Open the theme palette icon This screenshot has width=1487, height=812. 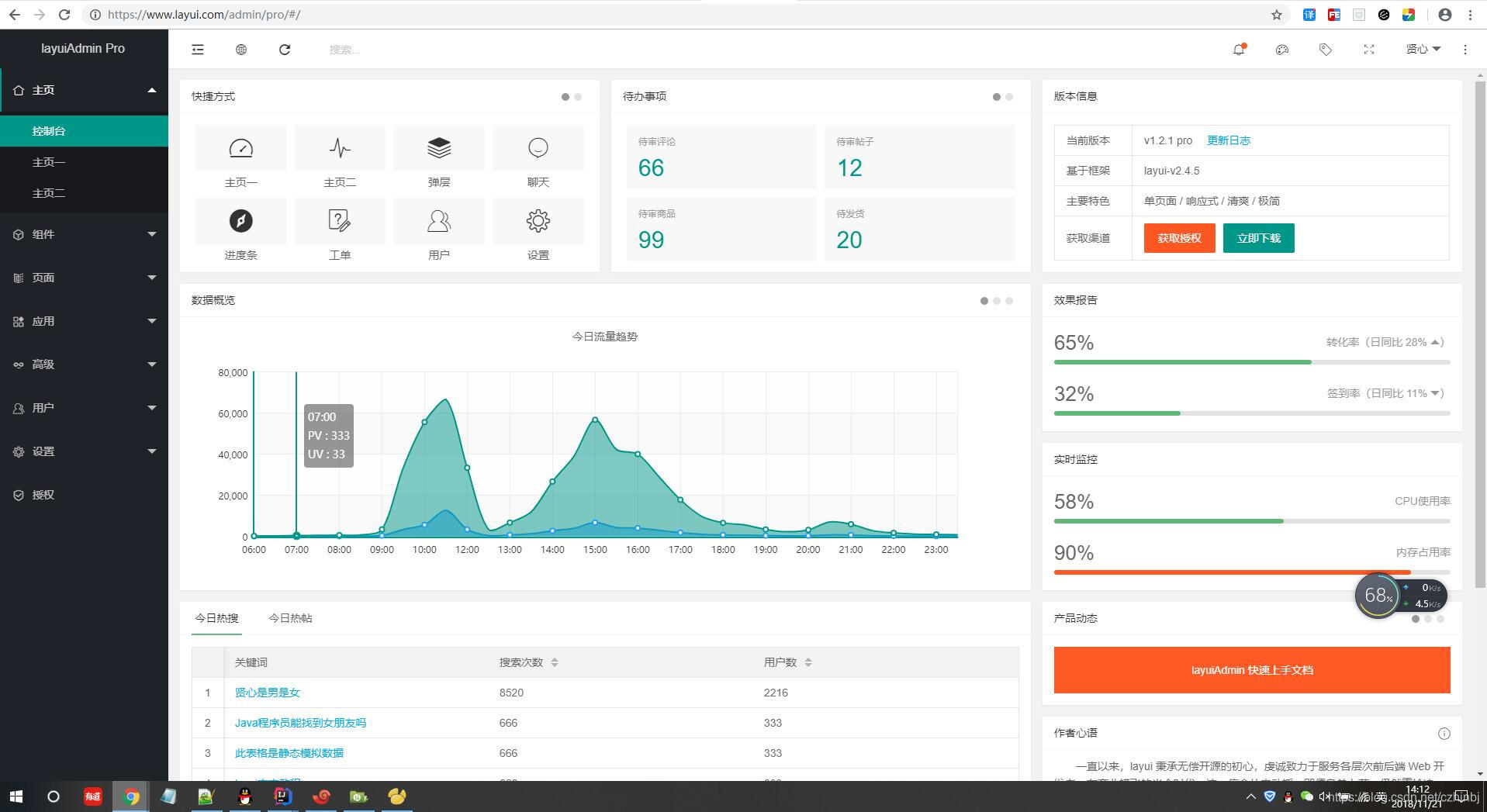coord(1282,50)
